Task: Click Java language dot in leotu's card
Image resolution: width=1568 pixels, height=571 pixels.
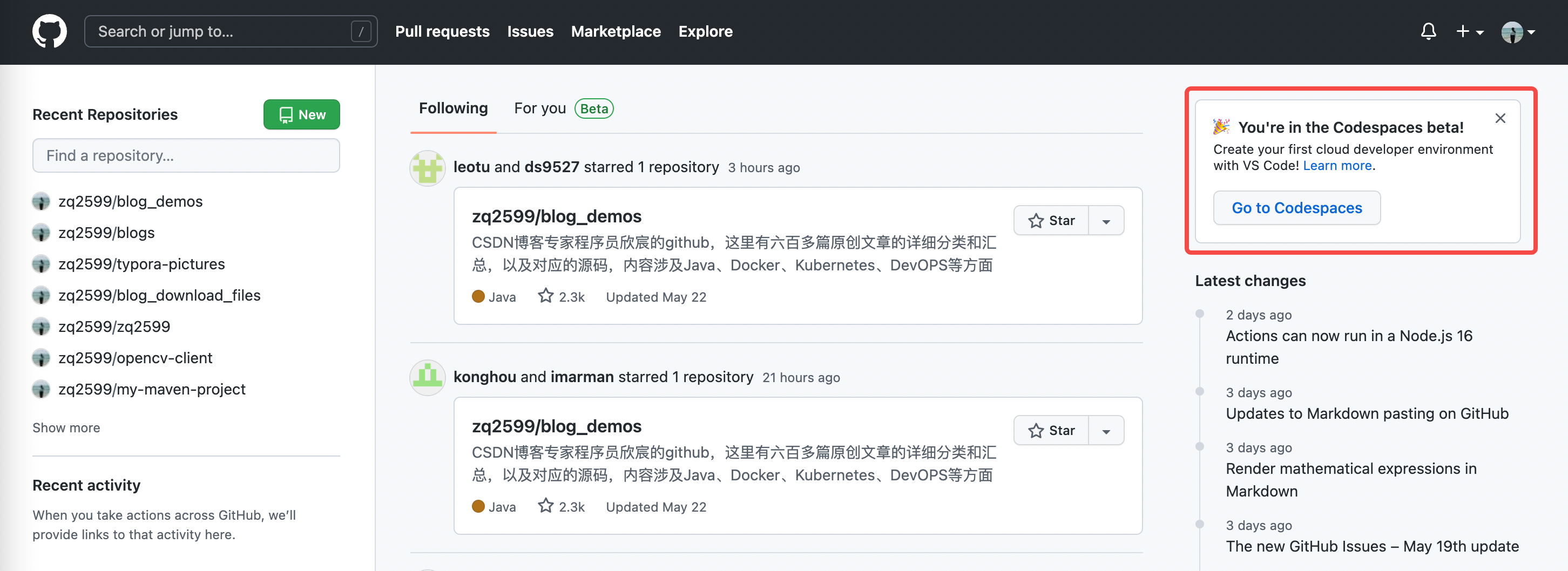Action: pos(478,296)
